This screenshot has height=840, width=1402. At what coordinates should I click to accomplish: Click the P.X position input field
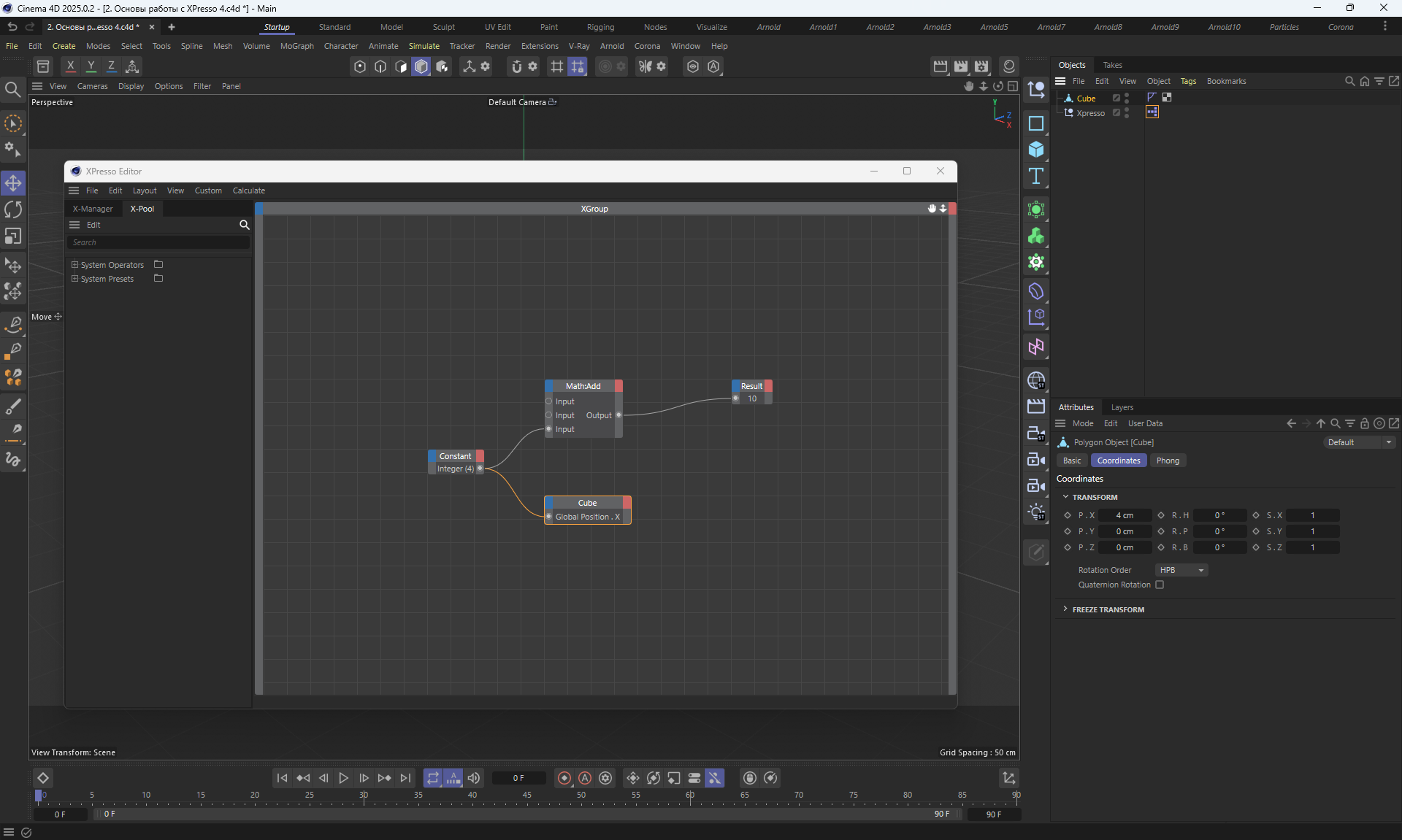tap(1124, 515)
